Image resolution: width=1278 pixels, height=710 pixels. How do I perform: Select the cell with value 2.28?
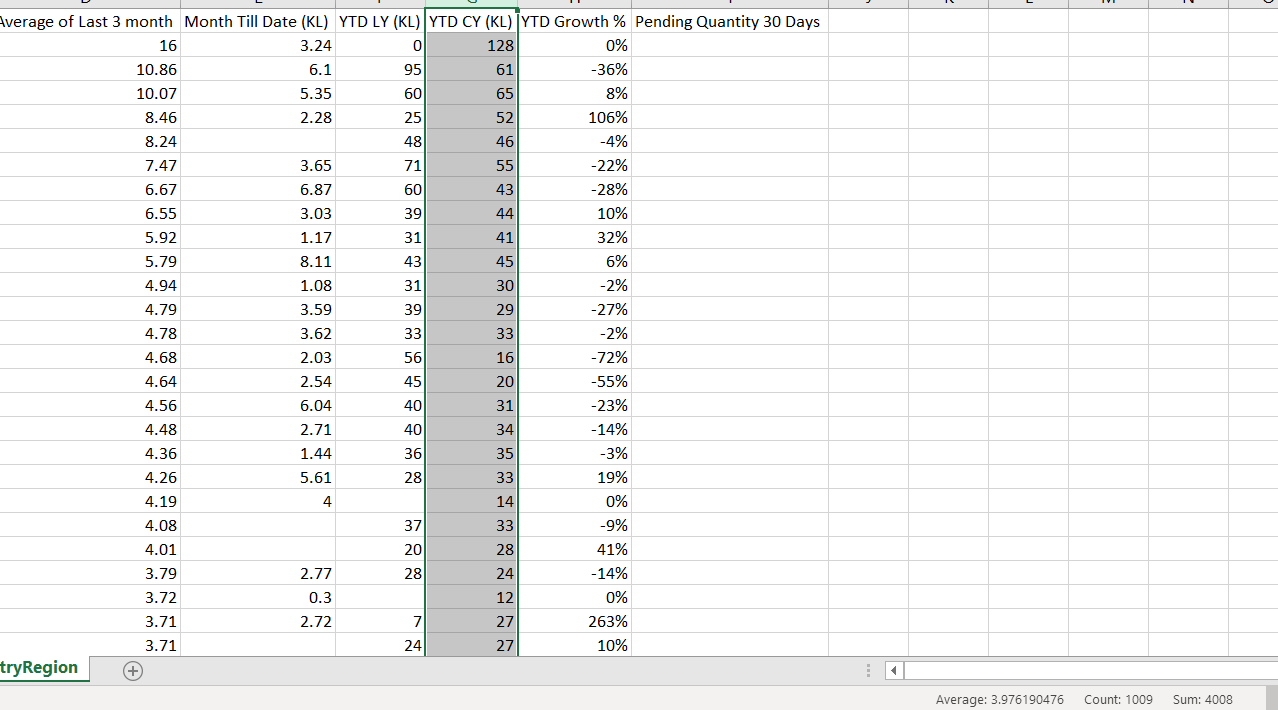258,117
